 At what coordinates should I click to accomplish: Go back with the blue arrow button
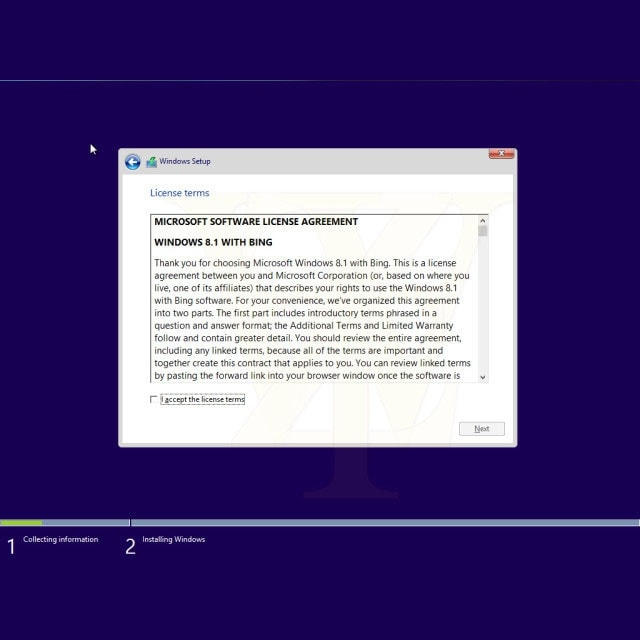(133, 162)
